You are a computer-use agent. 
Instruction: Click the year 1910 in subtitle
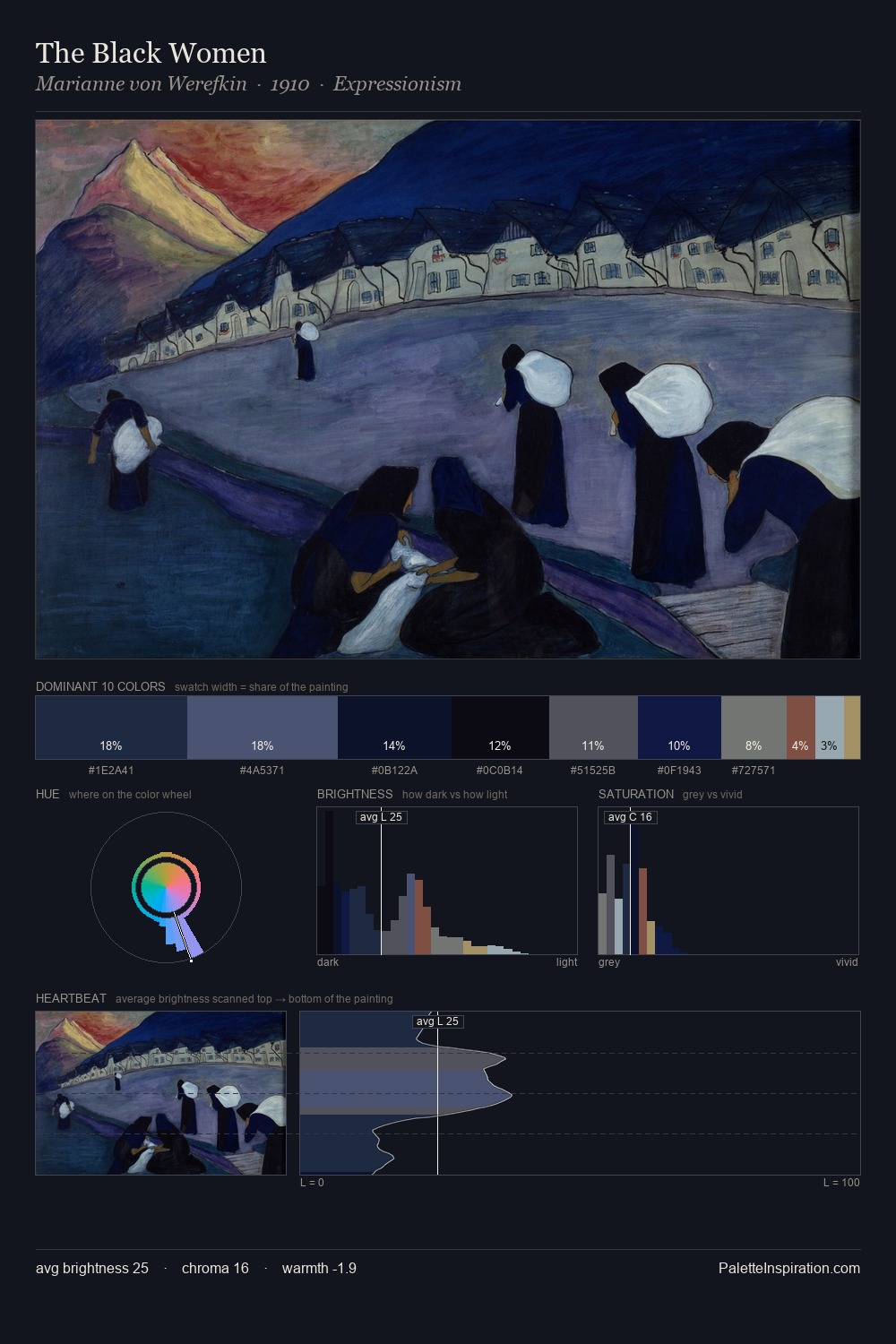[x=289, y=84]
